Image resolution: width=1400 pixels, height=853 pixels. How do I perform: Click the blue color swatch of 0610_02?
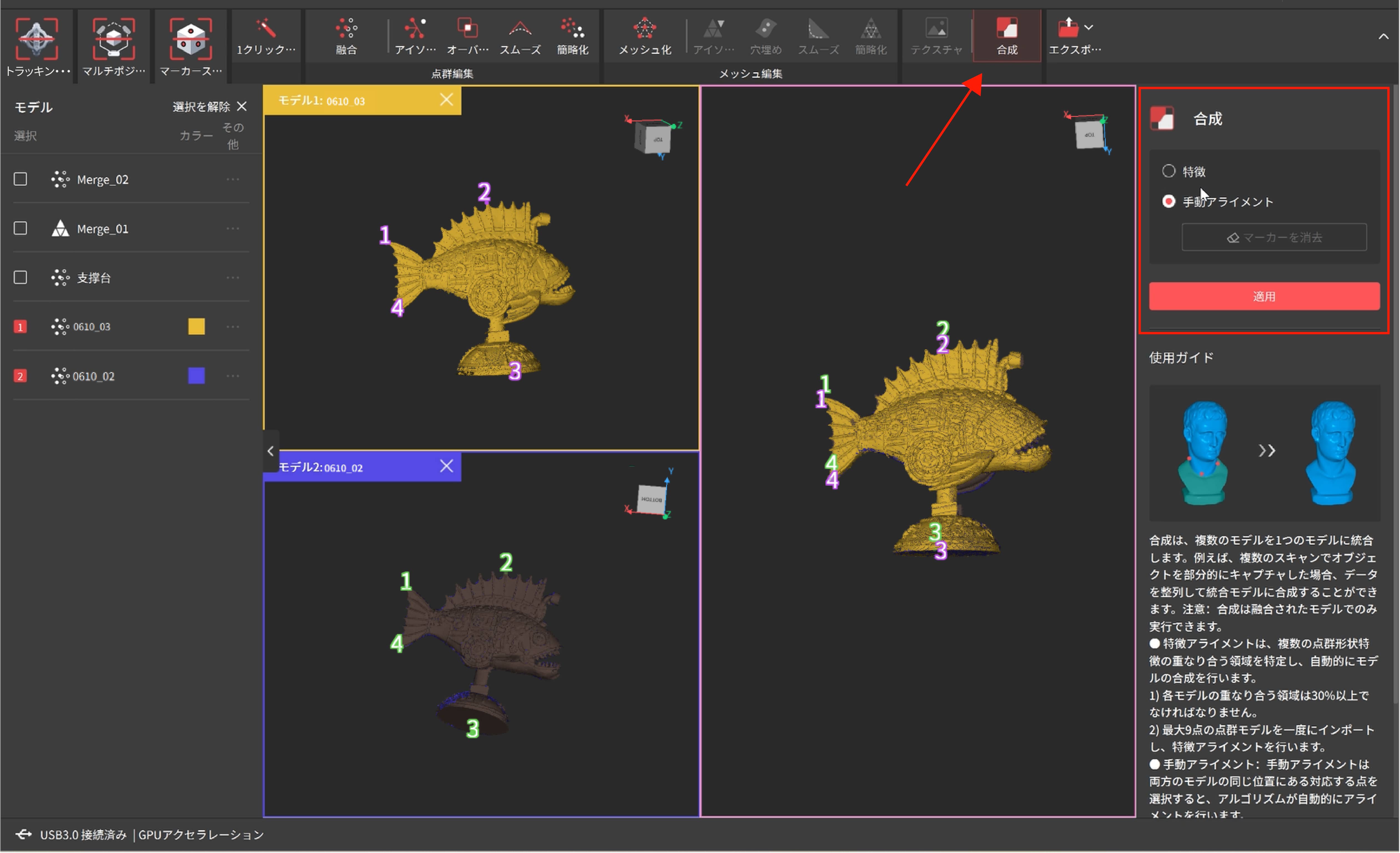(x=197, y=376)
